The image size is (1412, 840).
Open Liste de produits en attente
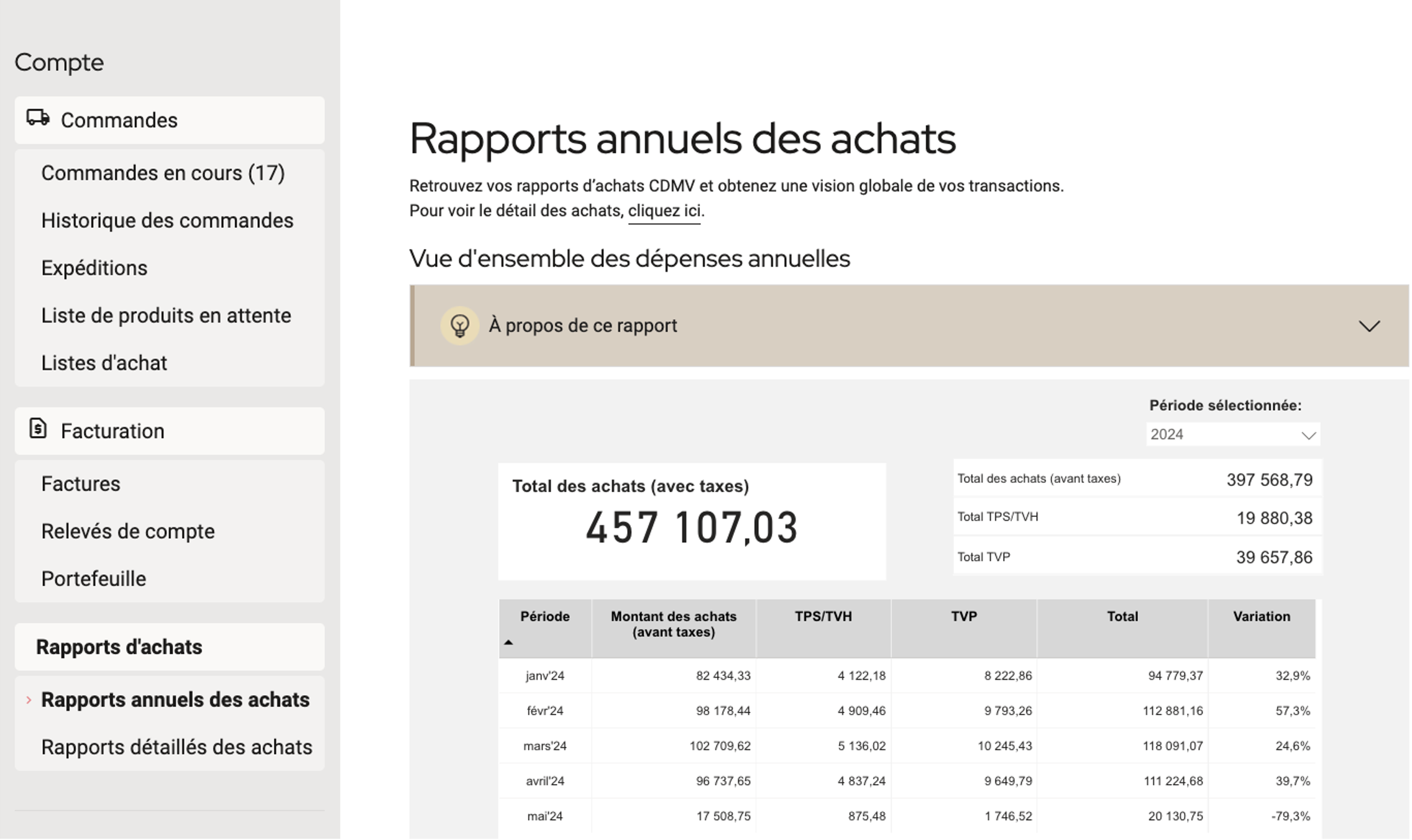pos(166,316)
